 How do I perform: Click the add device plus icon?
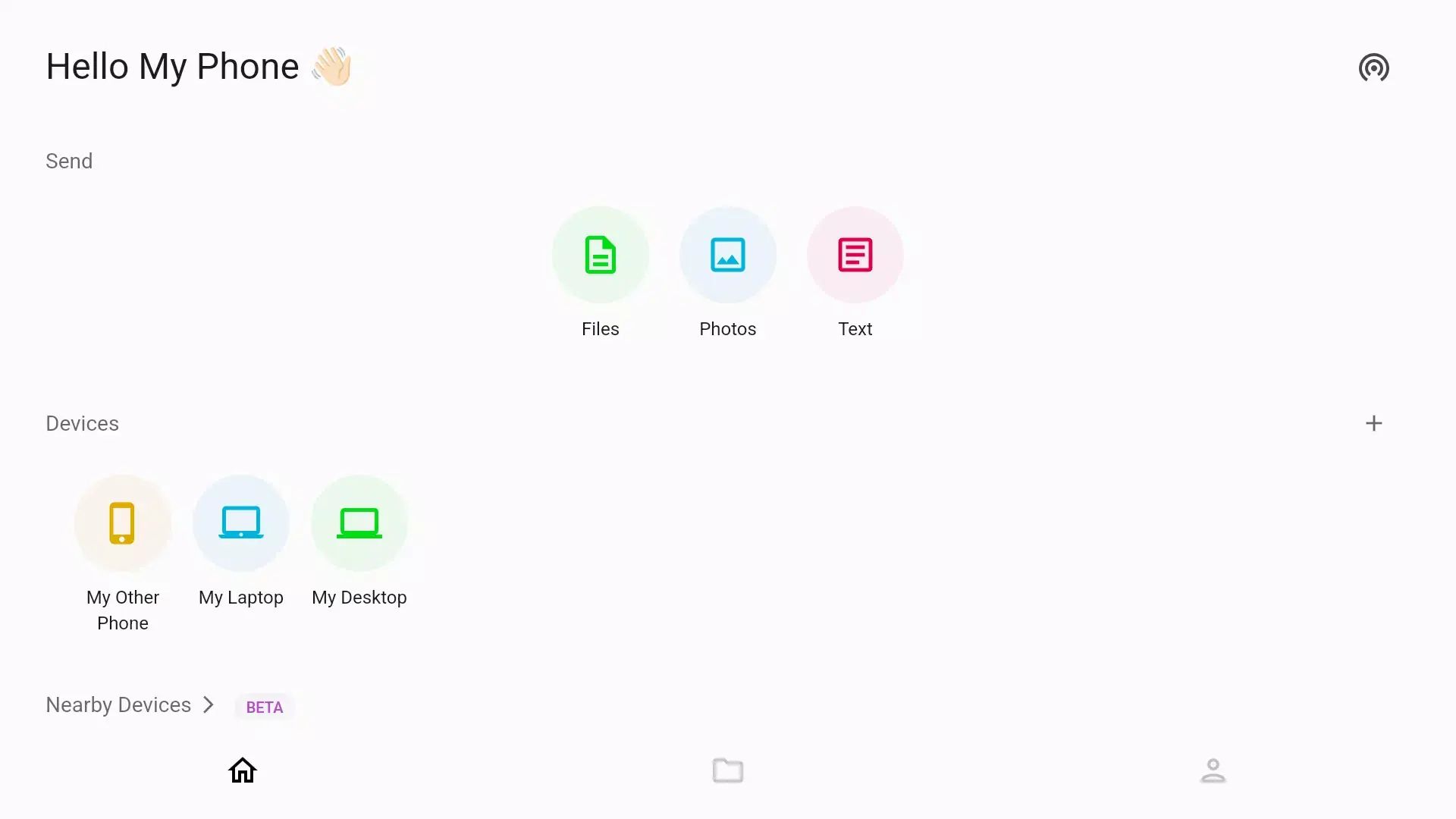(1374, 423)
